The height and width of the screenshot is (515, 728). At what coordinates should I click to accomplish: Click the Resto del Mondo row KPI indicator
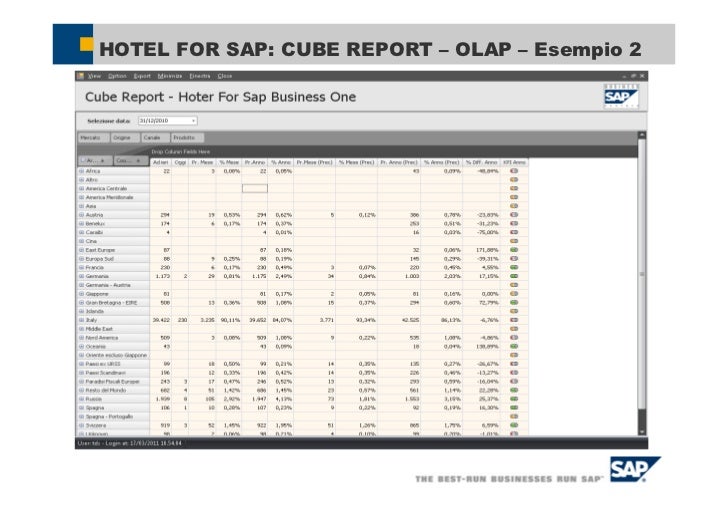[x=514, y=390]
